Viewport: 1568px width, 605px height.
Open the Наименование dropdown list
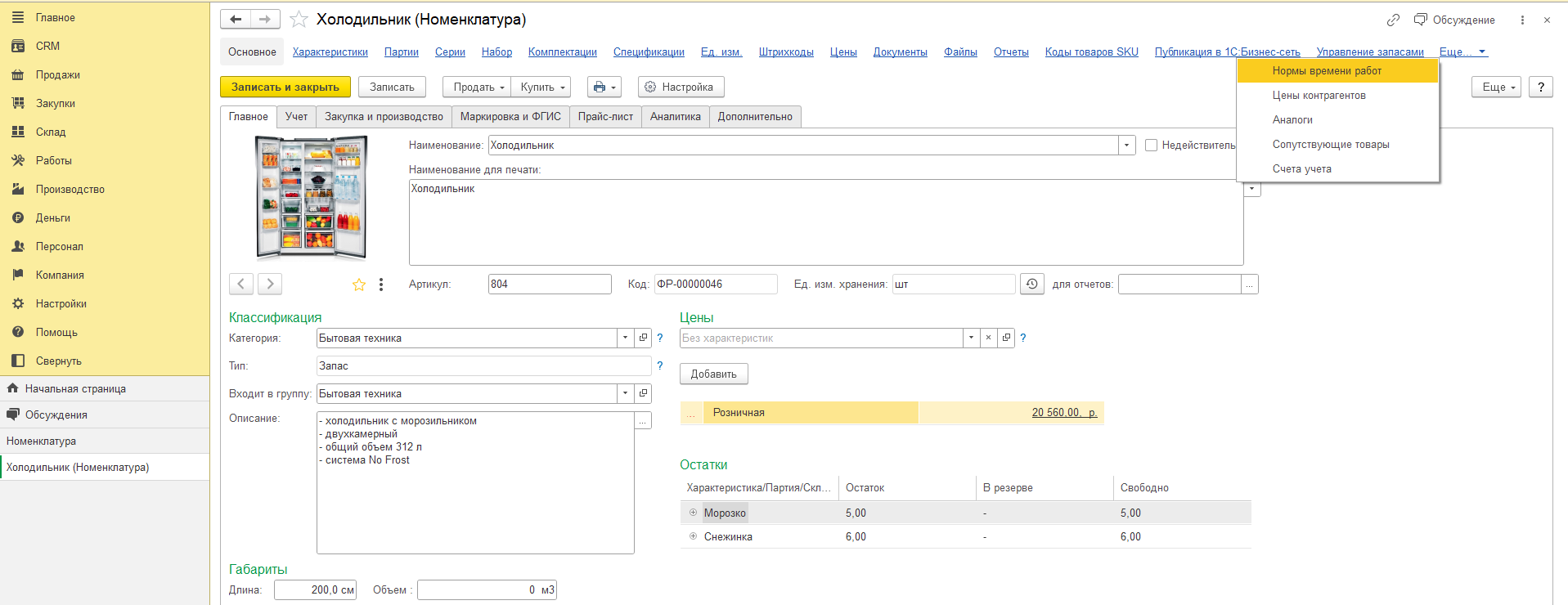1127,145
